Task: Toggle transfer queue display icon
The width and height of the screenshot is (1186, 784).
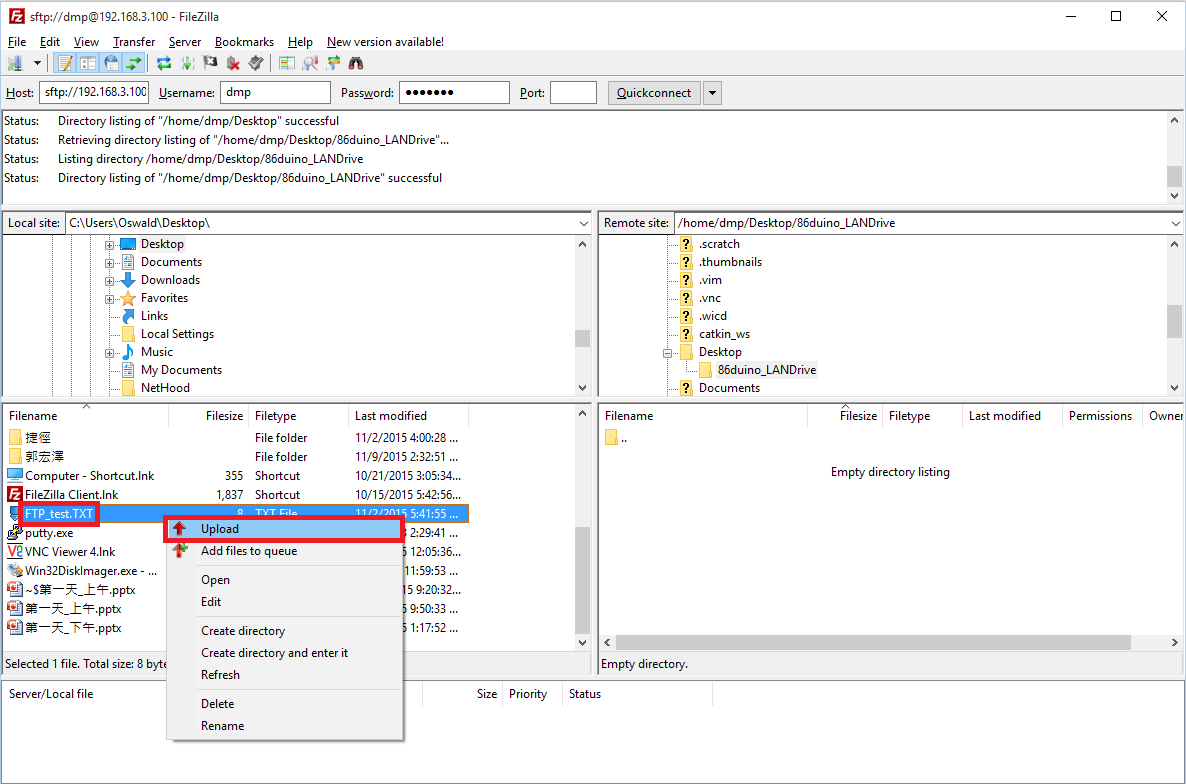Action: coord(134,64)
